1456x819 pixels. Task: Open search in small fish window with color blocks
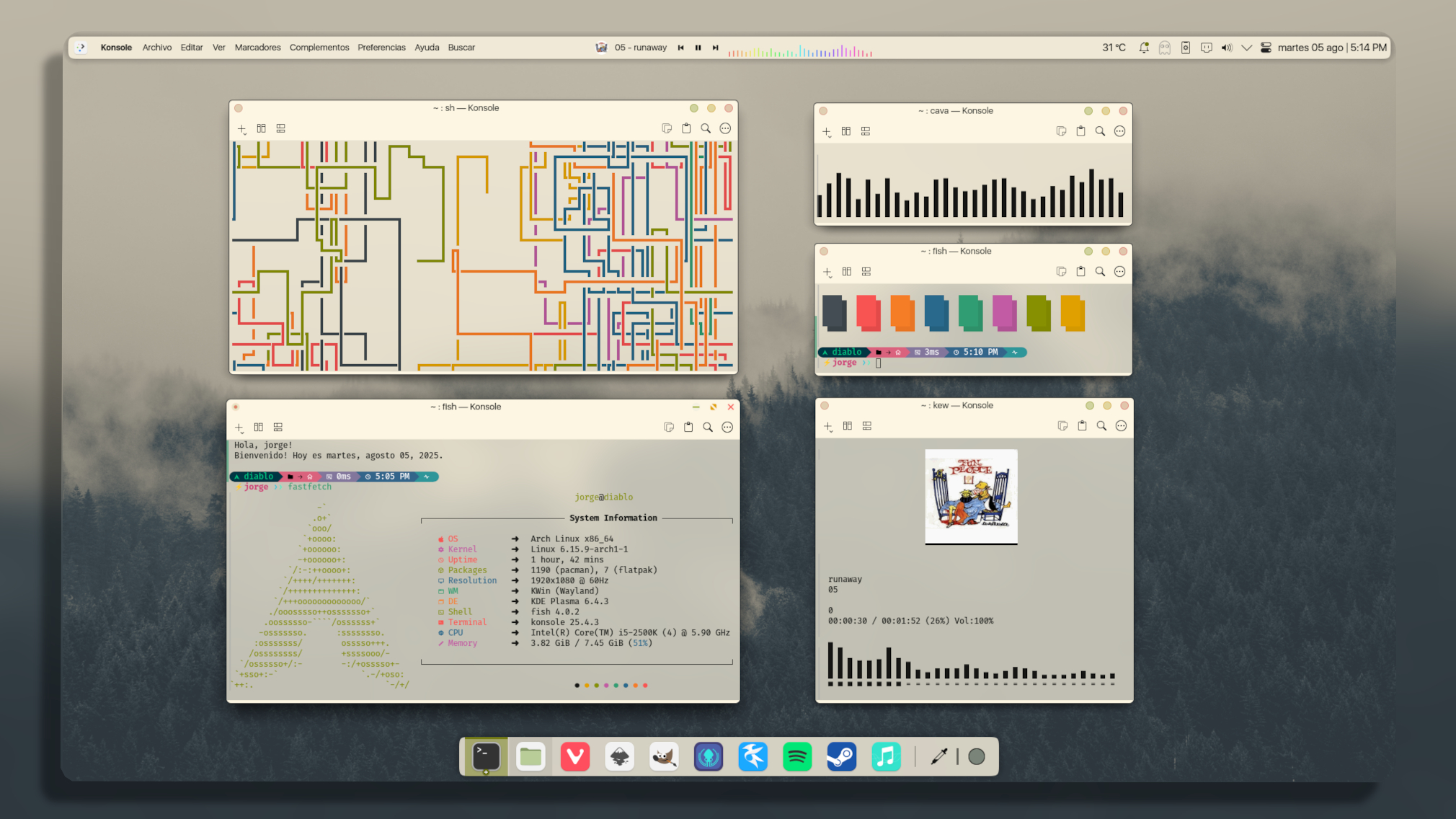pos(1100,272)
